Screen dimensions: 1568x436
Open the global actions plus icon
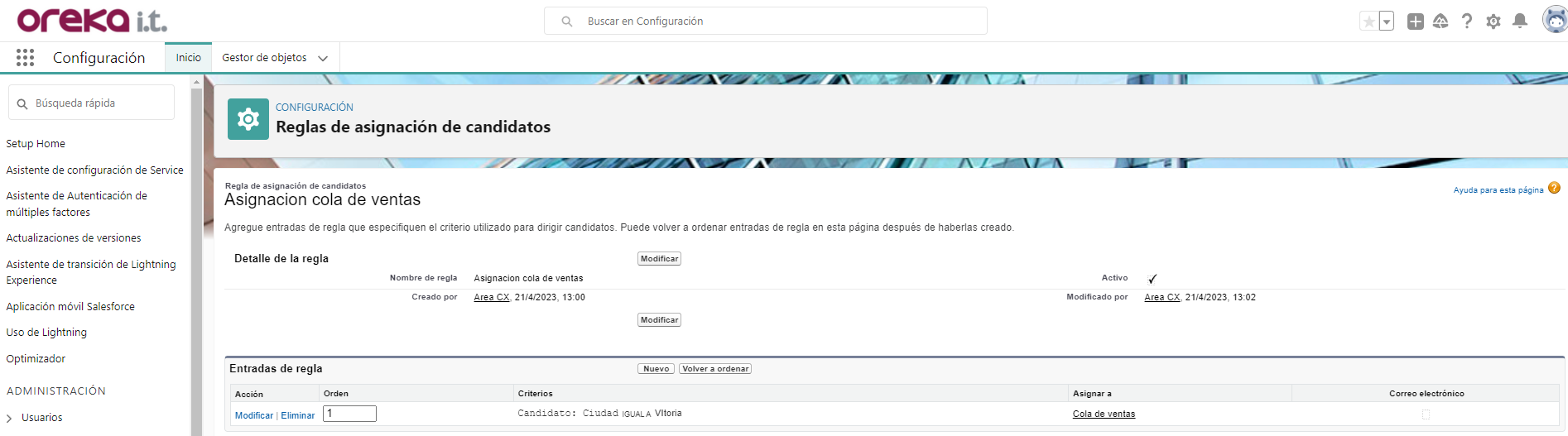pyautogui.click(x=1416, y=22)
